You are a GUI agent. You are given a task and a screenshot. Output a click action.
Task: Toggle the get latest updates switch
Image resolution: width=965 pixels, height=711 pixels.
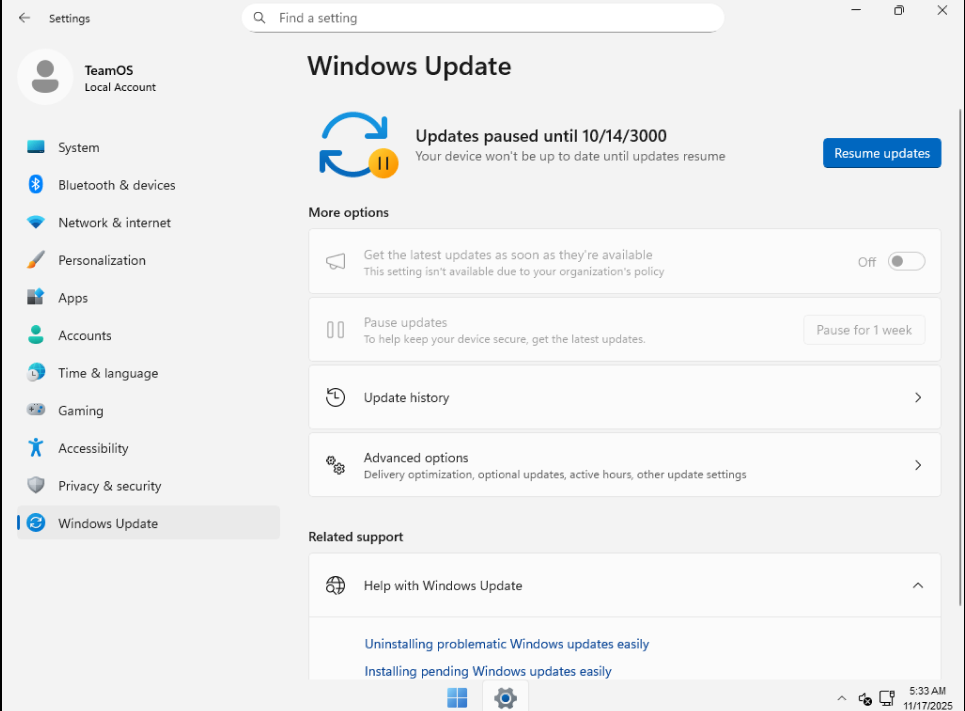coord(906,262)
